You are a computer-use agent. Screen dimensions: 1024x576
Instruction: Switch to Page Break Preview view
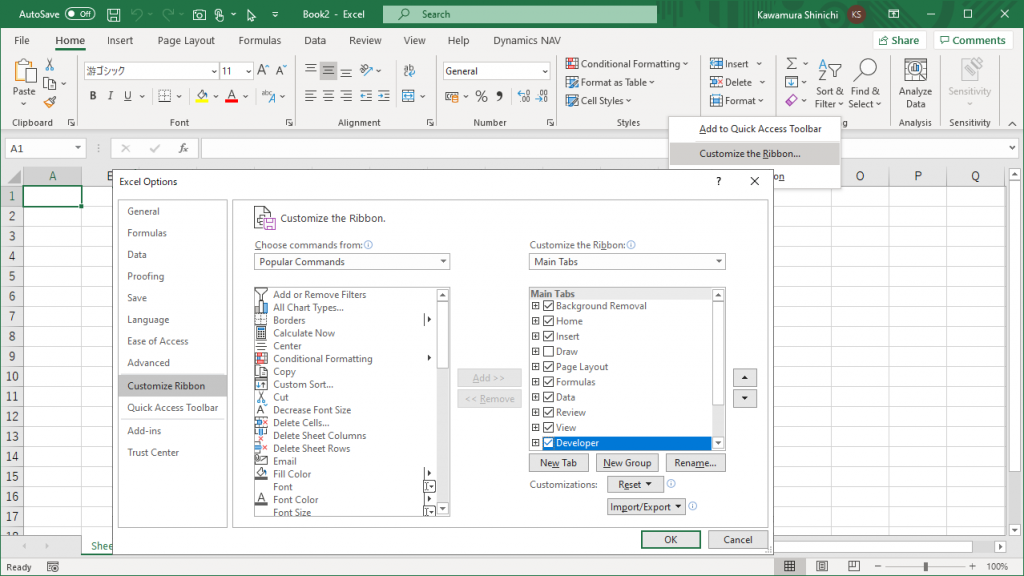(854, 566)
